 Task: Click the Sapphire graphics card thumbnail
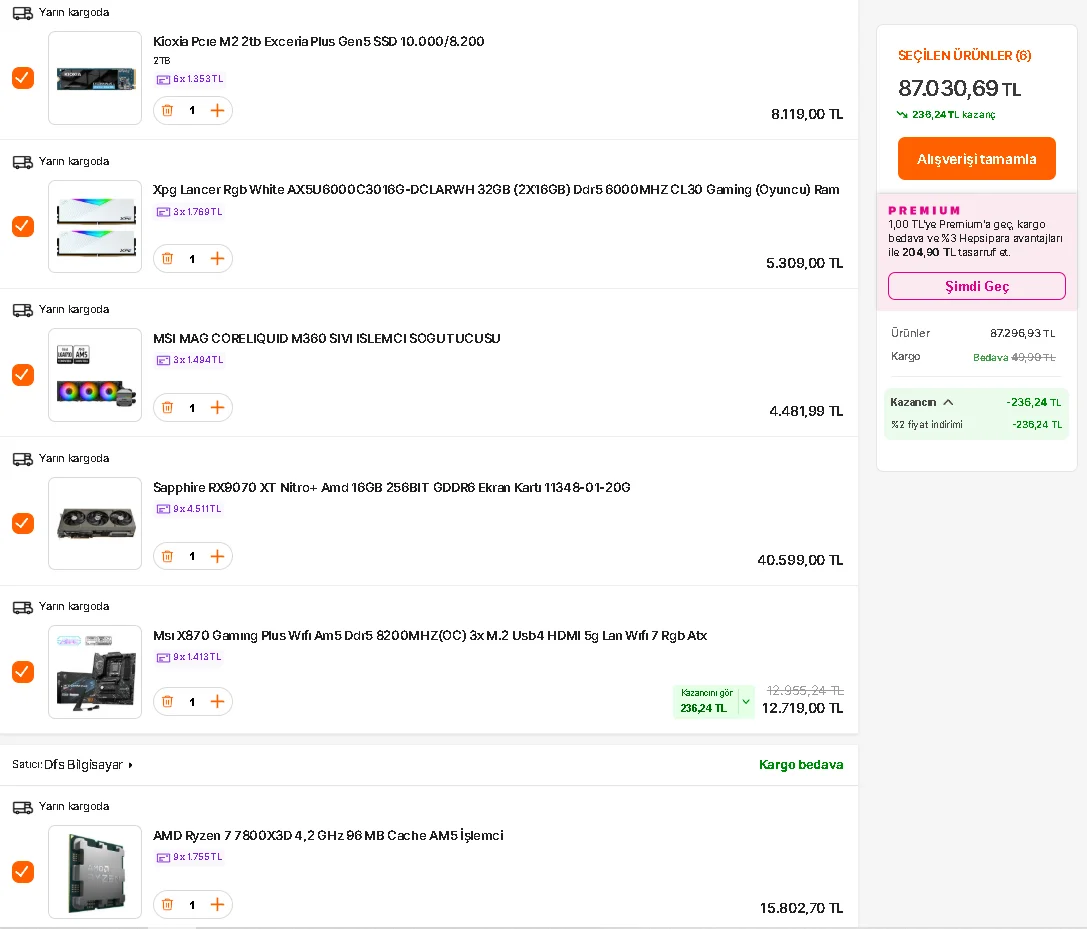pyautogui.click(x=95, y=523)
